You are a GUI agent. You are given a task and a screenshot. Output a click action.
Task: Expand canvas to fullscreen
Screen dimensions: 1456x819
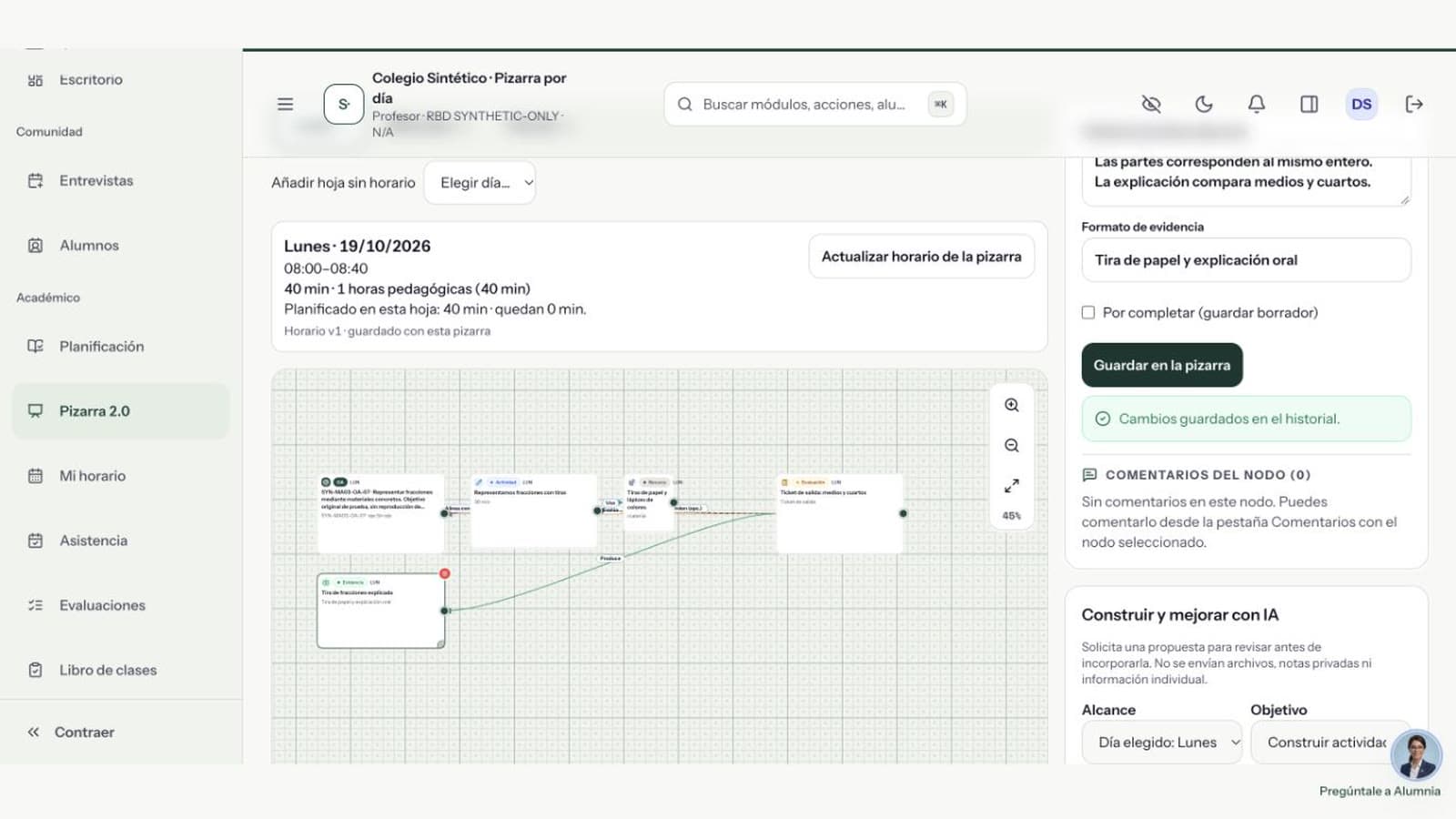pyautogui.click(x=1011, y=485)
